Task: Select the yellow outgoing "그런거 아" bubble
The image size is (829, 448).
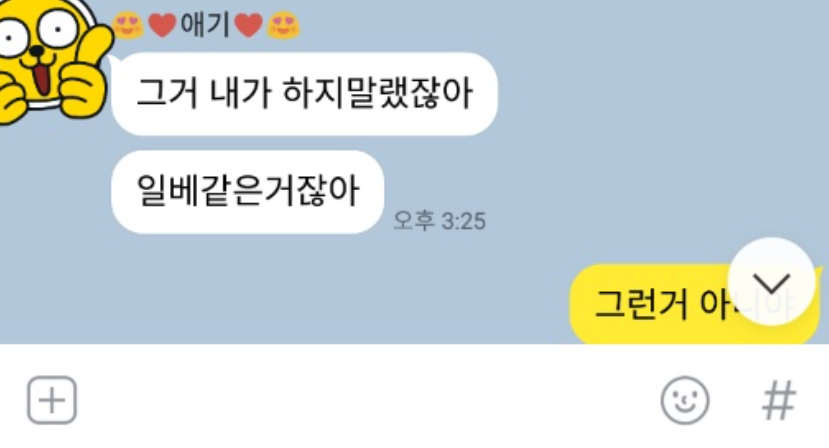Action: (694, 305)
